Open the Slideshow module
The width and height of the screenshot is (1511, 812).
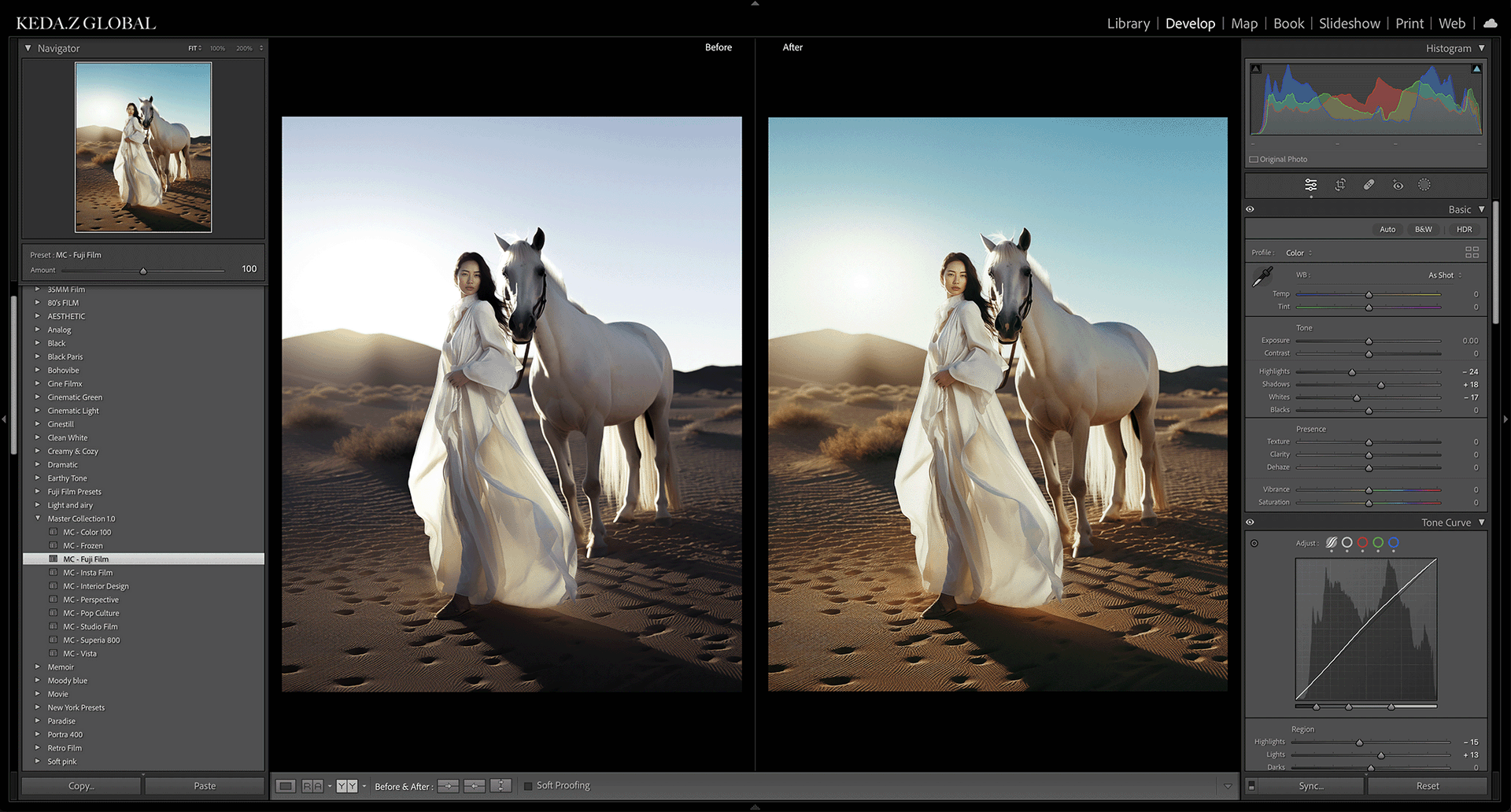tap(1349, 24)
